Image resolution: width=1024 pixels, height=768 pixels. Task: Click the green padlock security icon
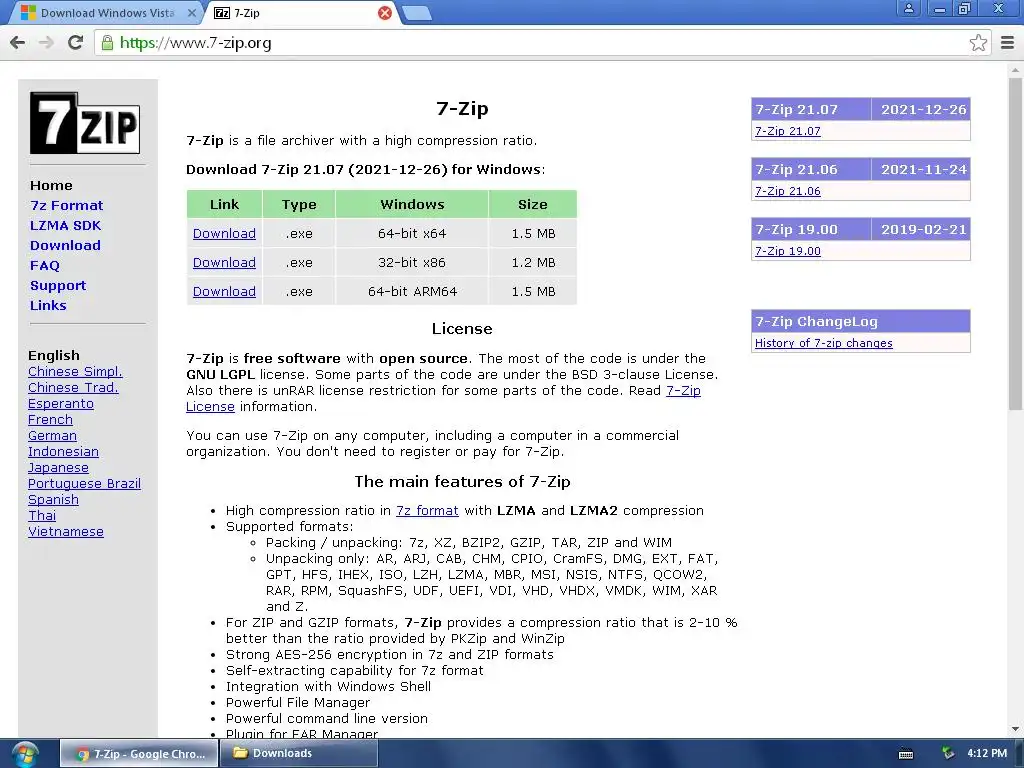coord(108,42)
